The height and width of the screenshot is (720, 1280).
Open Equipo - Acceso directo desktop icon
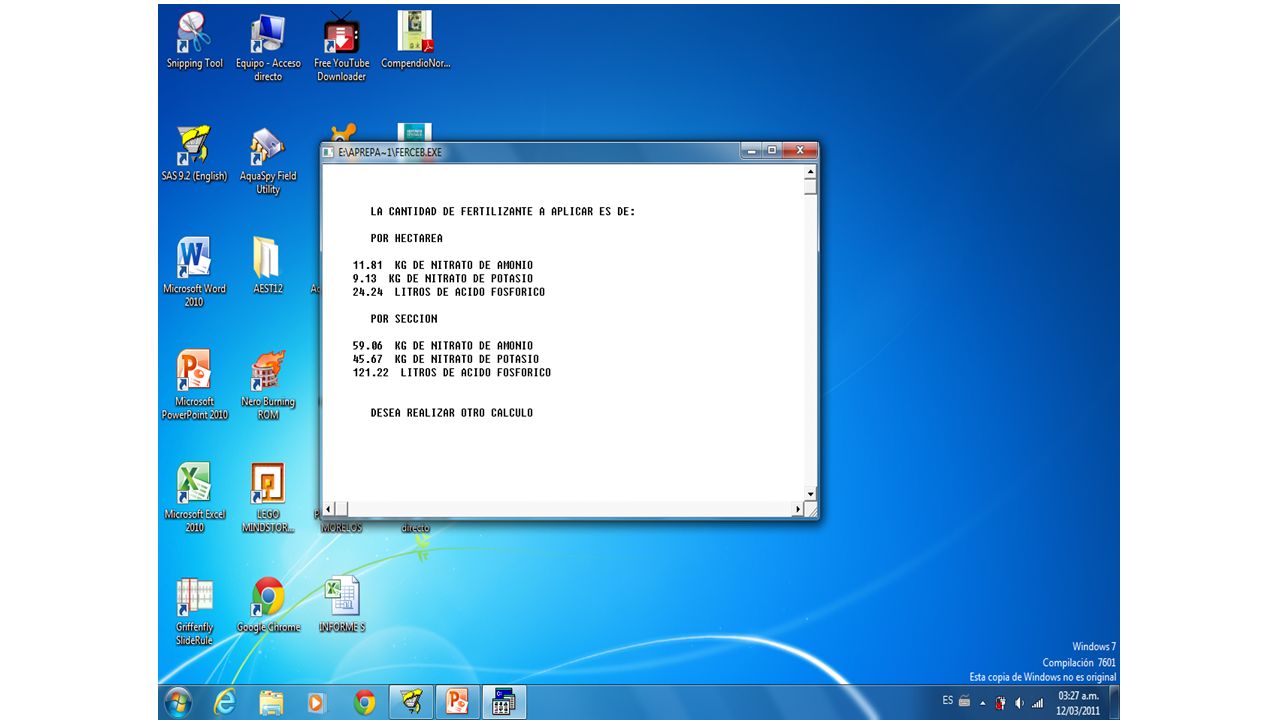268,47
